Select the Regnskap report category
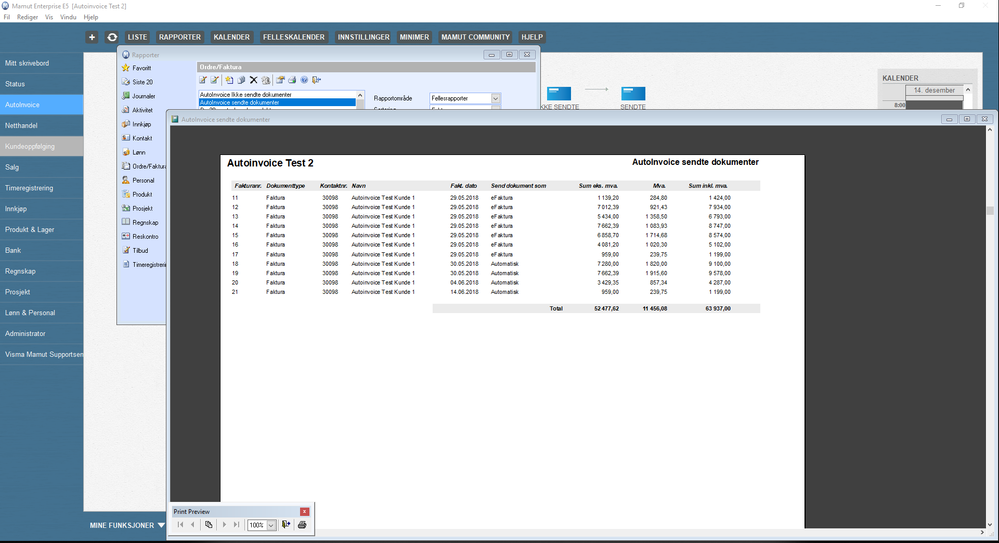 tap(144, 222)
